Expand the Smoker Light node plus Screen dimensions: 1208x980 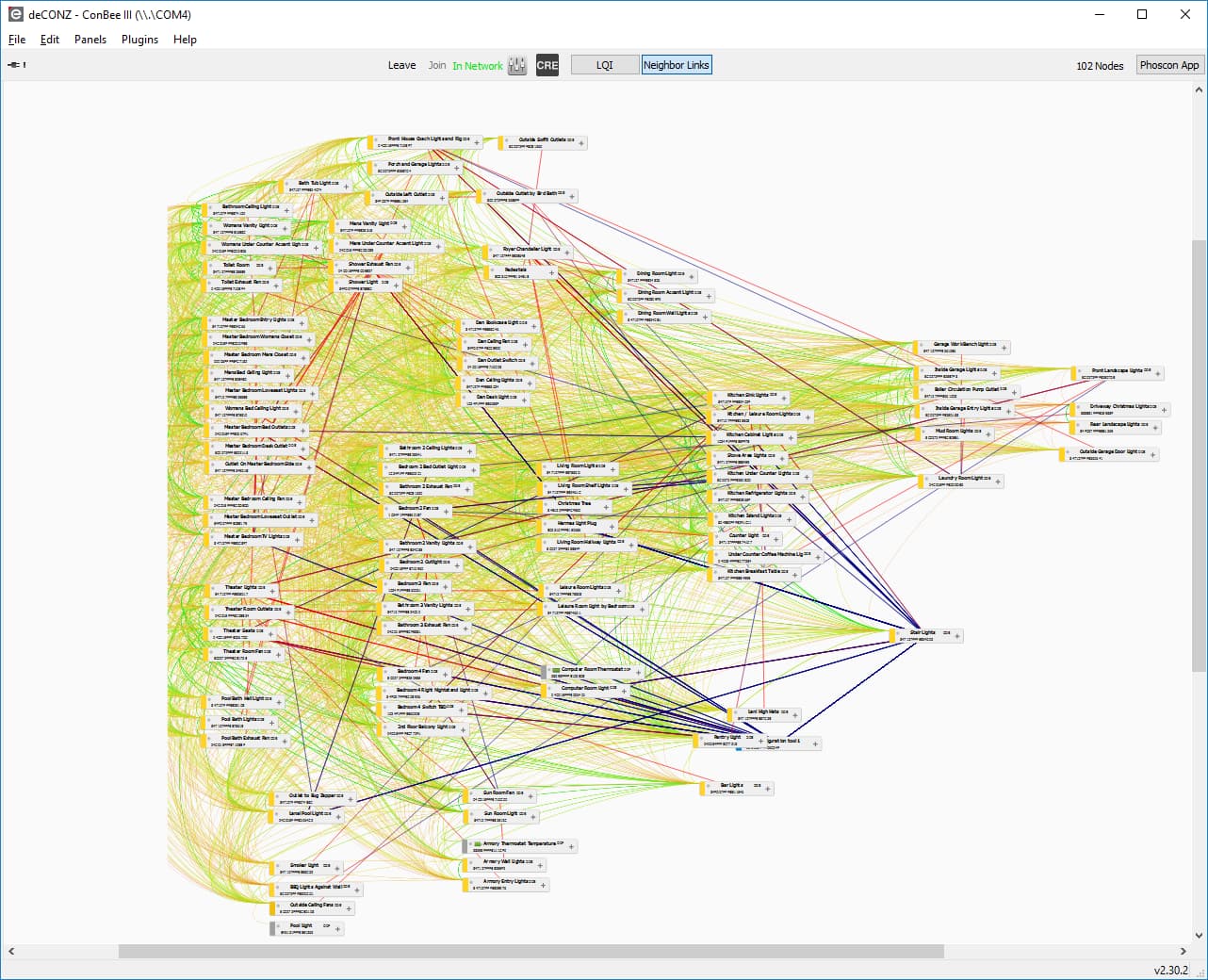pyautogui.click(x=337, y=869)
